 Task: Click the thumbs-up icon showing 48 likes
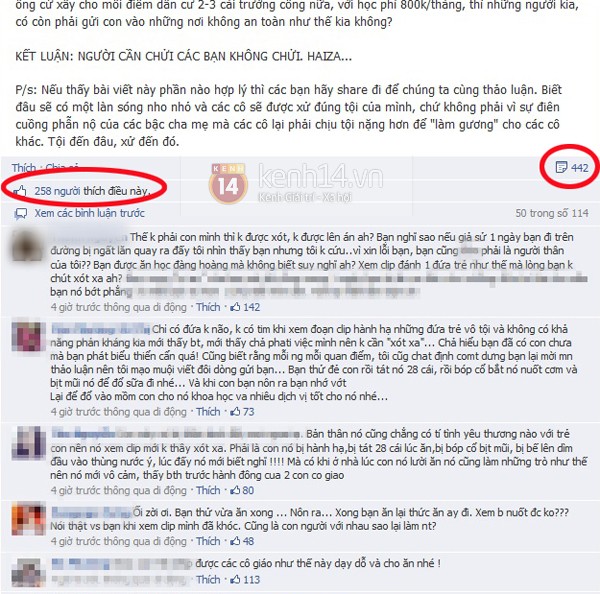pos(235,541)
